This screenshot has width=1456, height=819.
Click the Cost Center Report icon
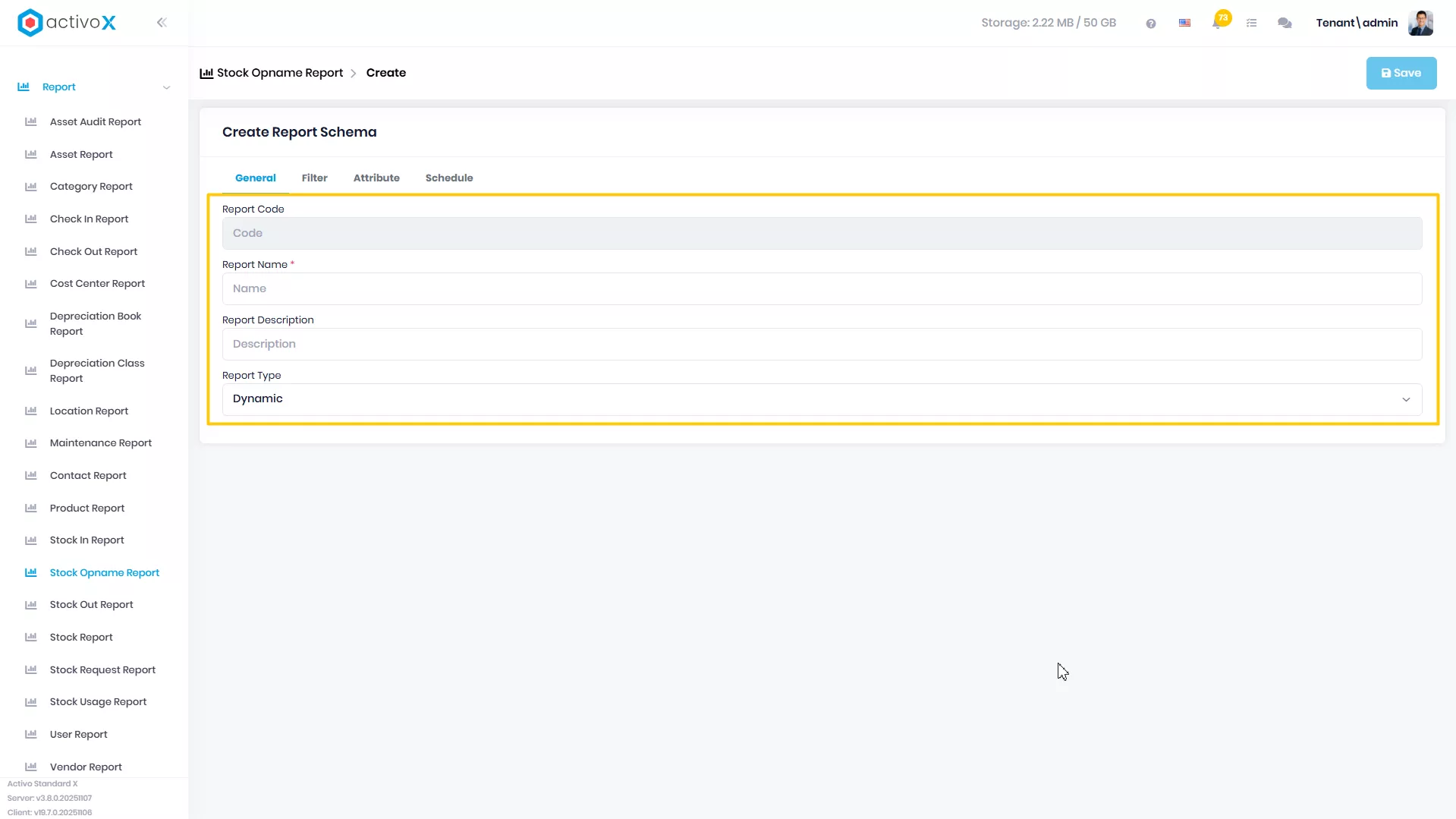coord(31,284)
